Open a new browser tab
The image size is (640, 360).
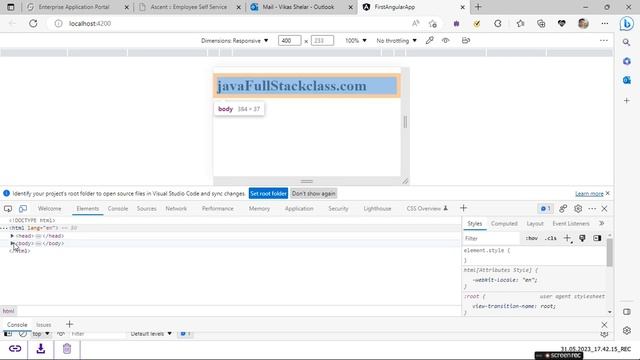[x=478, y=7]
